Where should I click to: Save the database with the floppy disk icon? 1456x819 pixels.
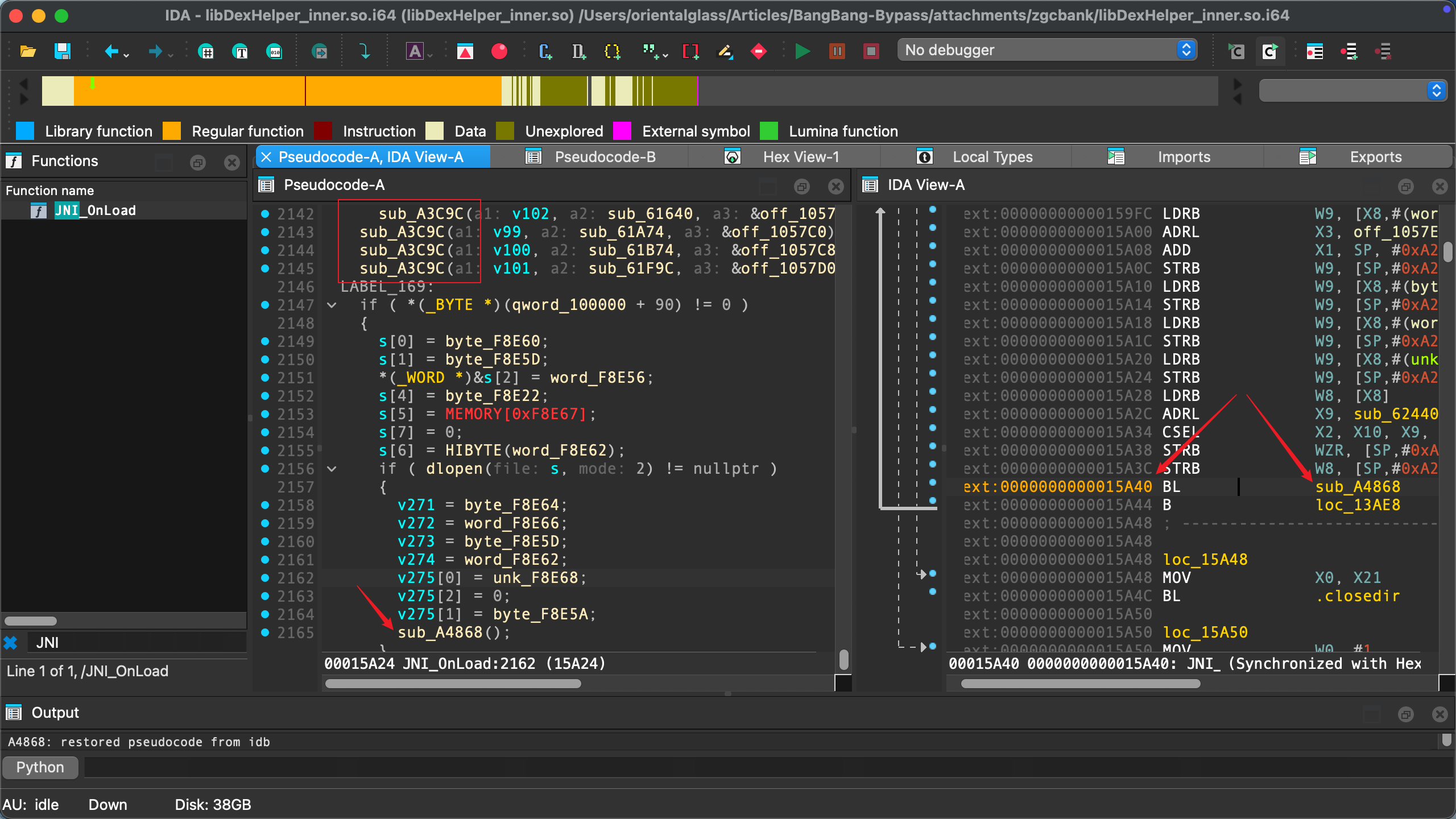pos(62,51)
